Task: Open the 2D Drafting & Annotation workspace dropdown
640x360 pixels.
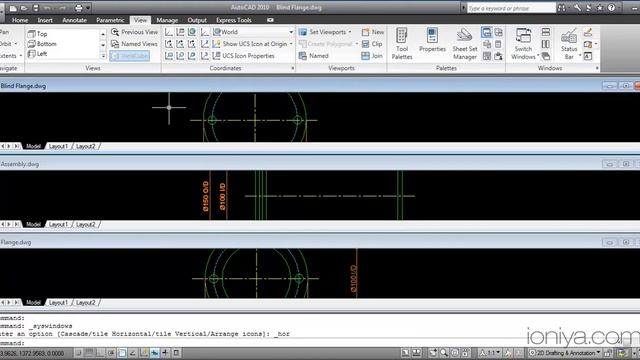Action: point(565,353)
